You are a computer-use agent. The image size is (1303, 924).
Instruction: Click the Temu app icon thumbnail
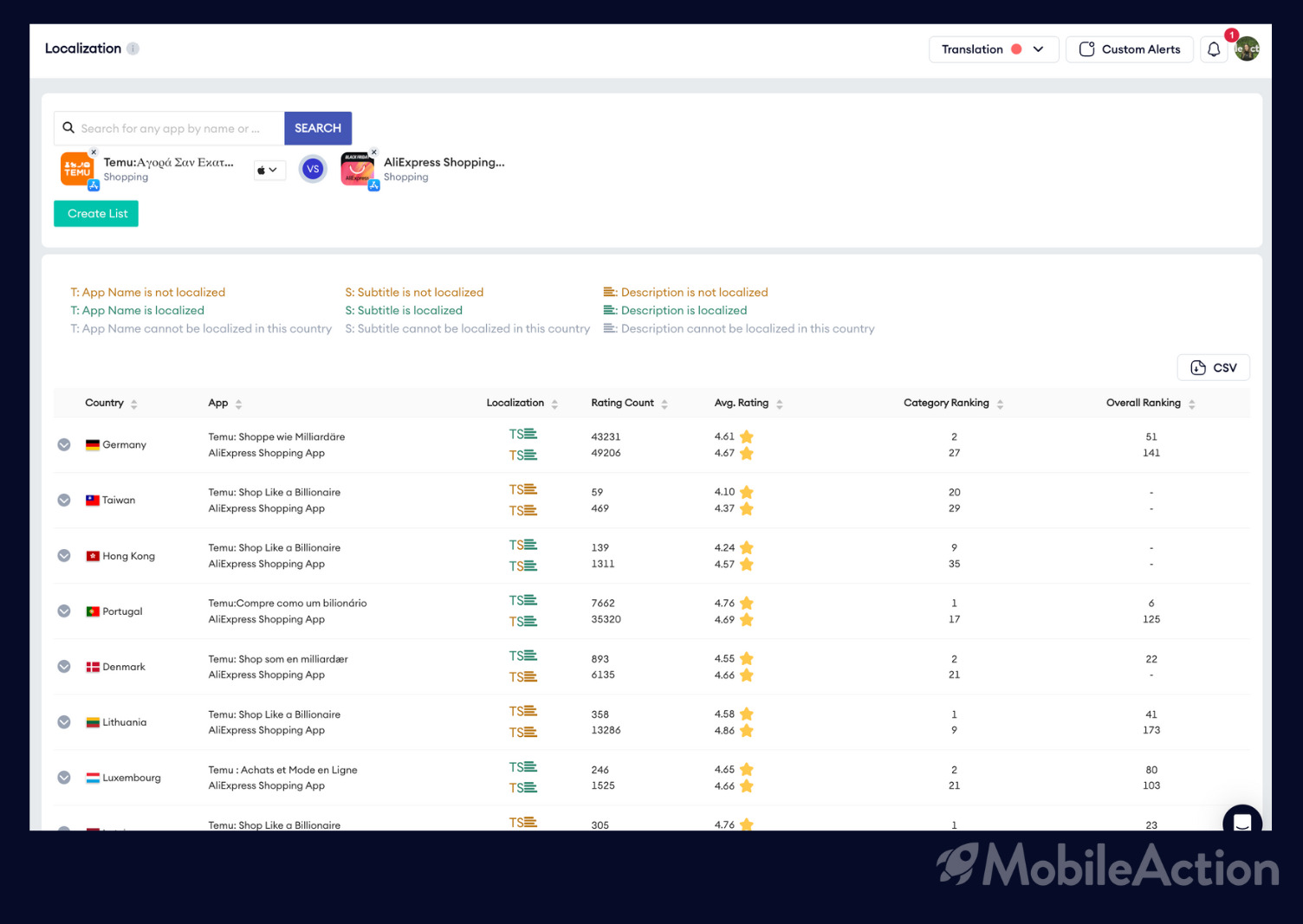pos(77,169)
